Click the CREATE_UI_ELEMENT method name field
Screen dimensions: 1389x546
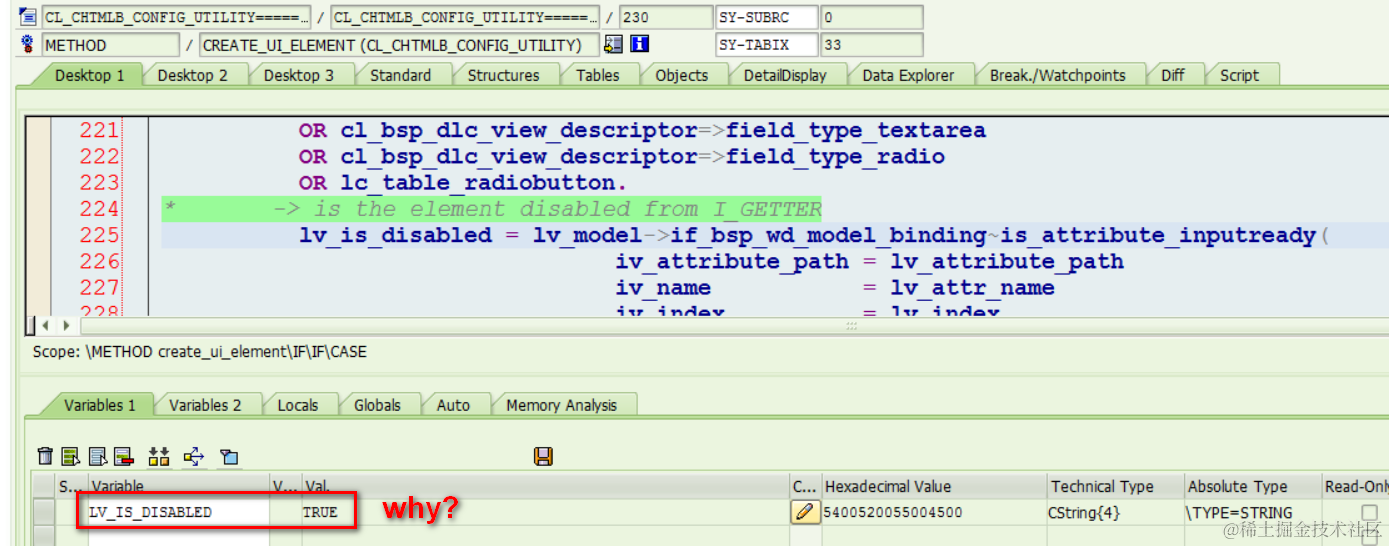[x=399, y=45]
